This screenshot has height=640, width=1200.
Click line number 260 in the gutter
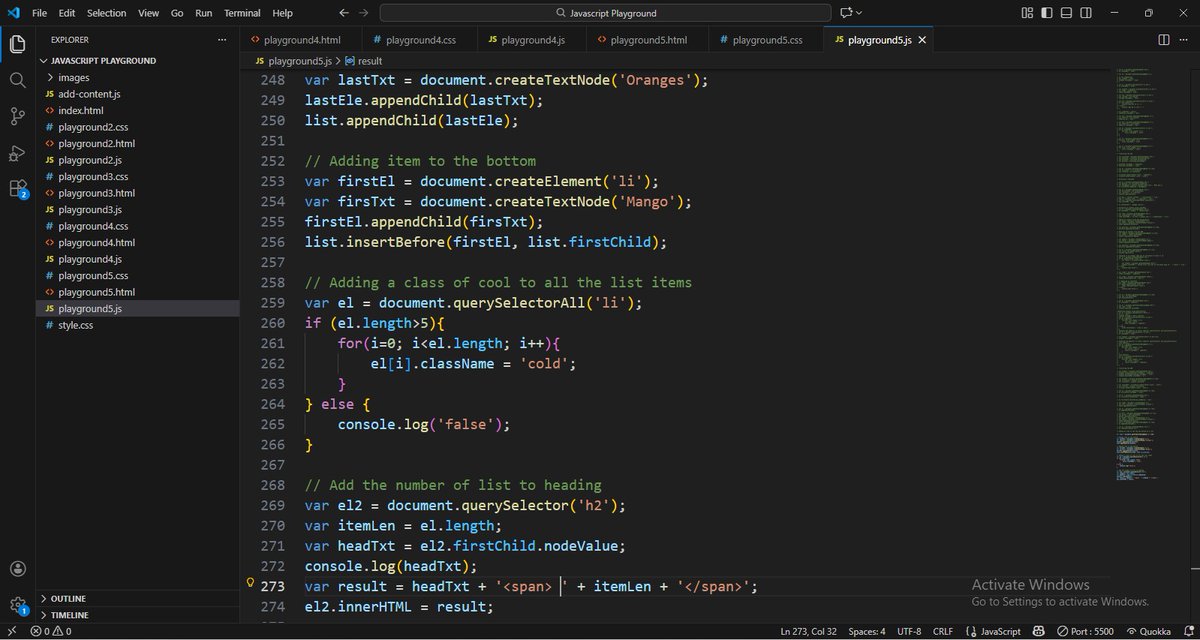click(x=272, y=323)
